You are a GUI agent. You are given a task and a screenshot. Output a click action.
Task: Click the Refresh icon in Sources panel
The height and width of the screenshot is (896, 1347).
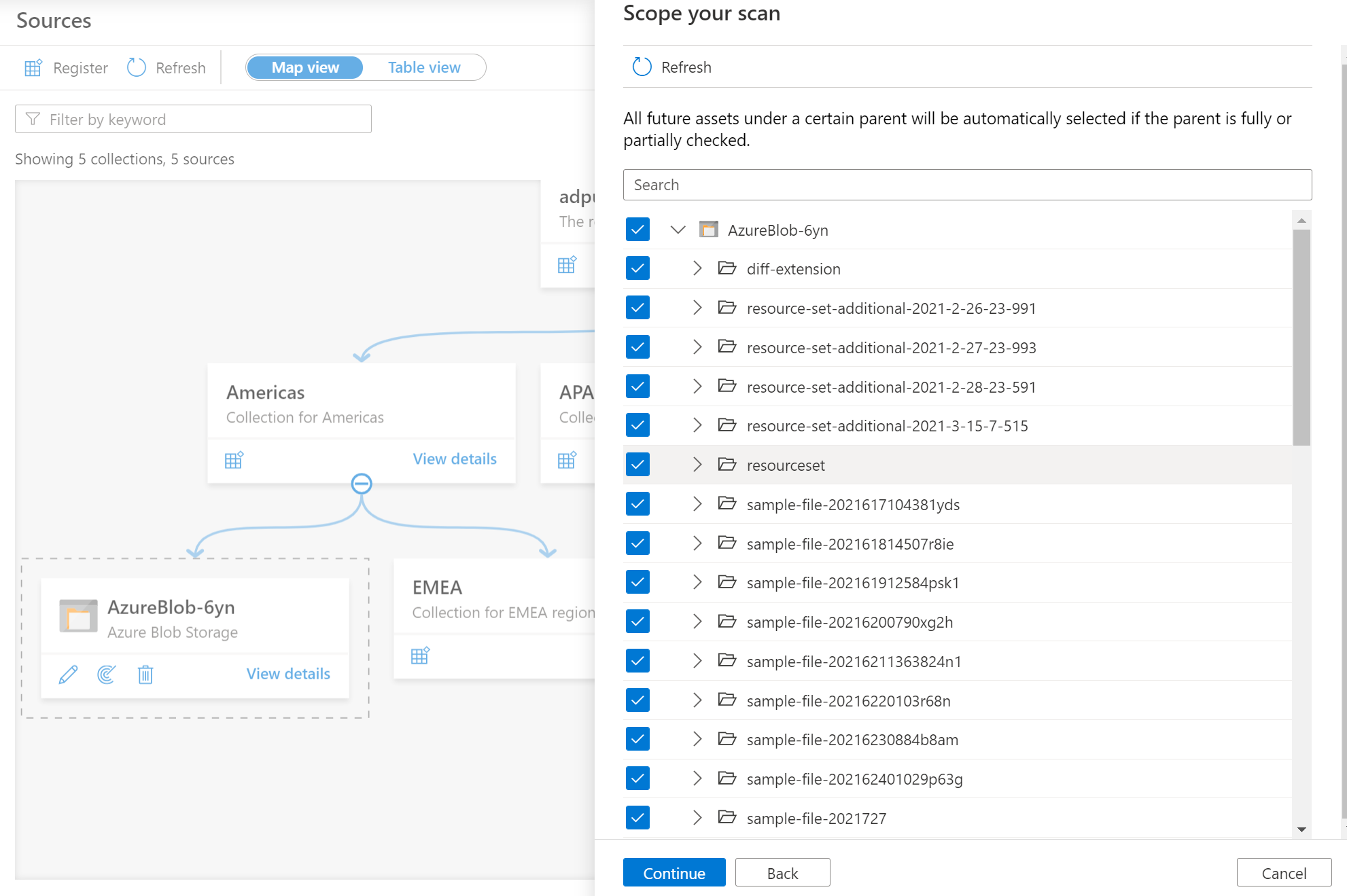point(137,67)
